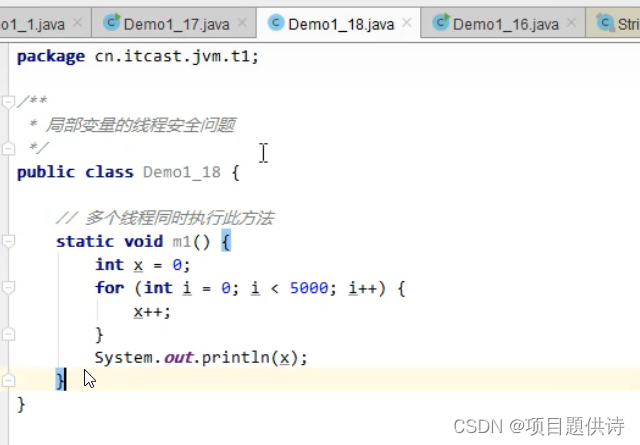Screen dimensions: 640x445
Task: Fold the for loop at its start
Action: 8,287
